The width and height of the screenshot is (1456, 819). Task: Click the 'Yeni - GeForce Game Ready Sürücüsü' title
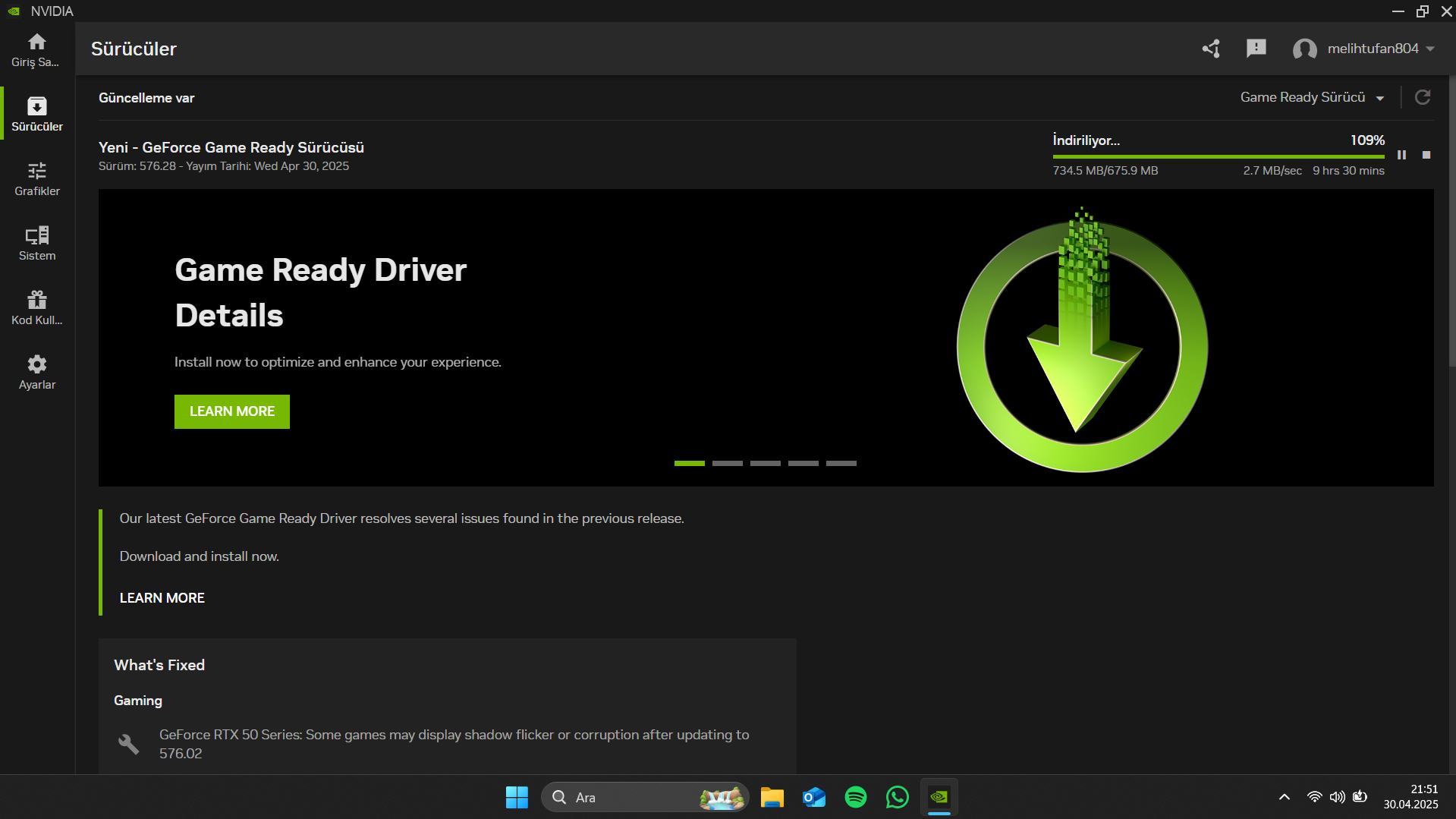(x=231, y=147)
